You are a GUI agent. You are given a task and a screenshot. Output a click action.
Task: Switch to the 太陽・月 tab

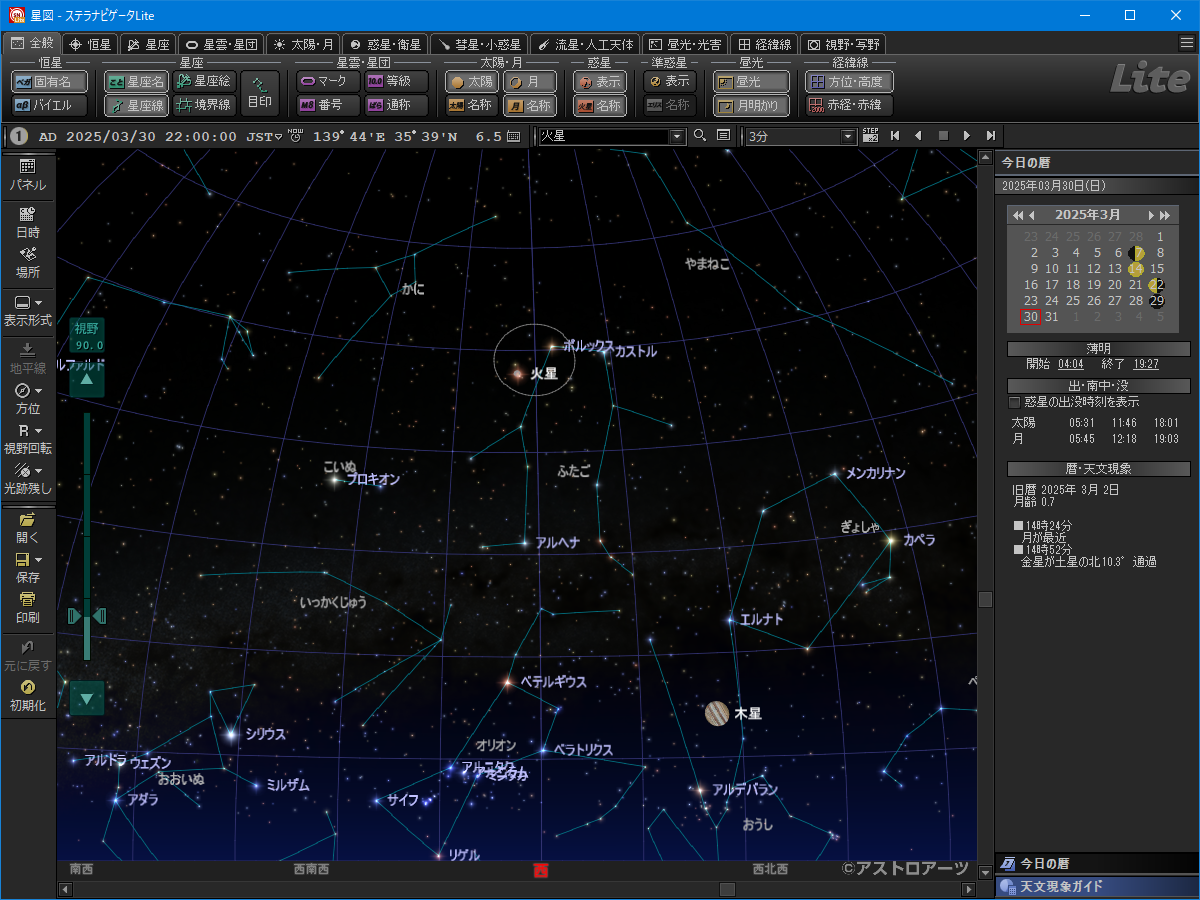point(303,44)
